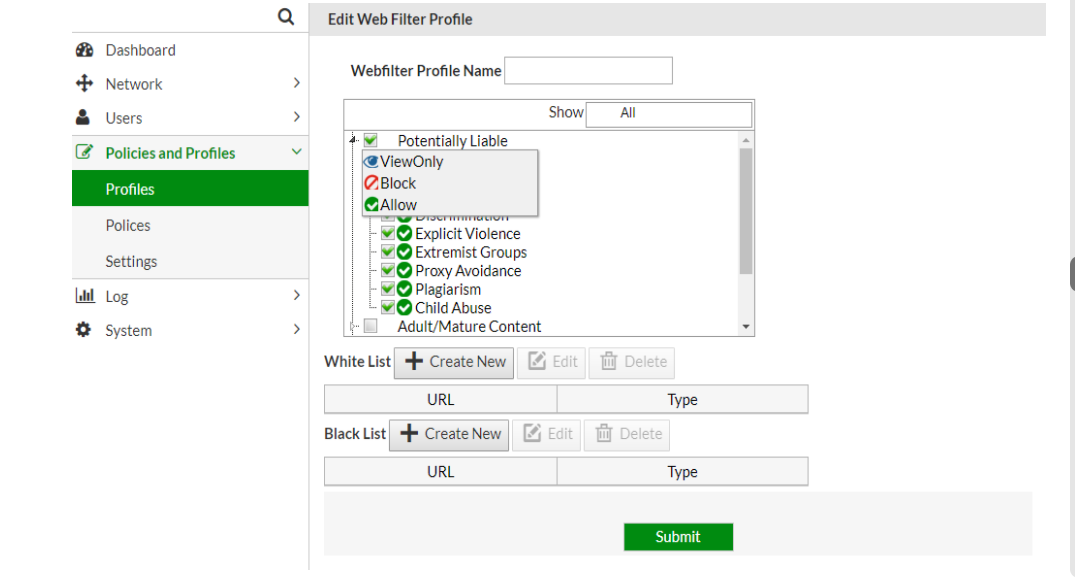The image size is (1075, 585).
Task: Choose ViewOnly from the popup menu
Action: 450,162
